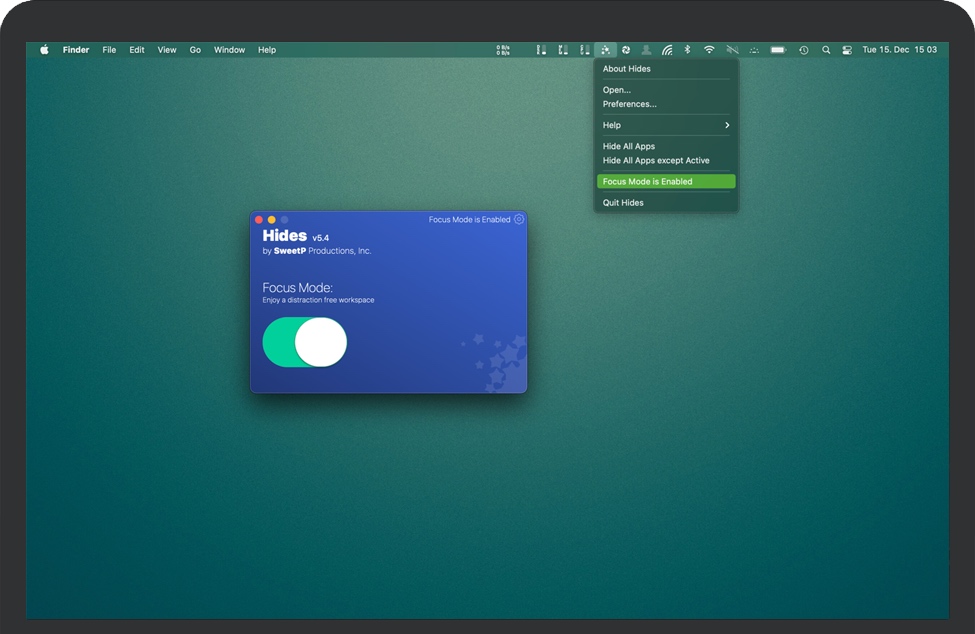Choose Open... from Hides menu
Screen dimensions: 975x634
click(666, 90)
